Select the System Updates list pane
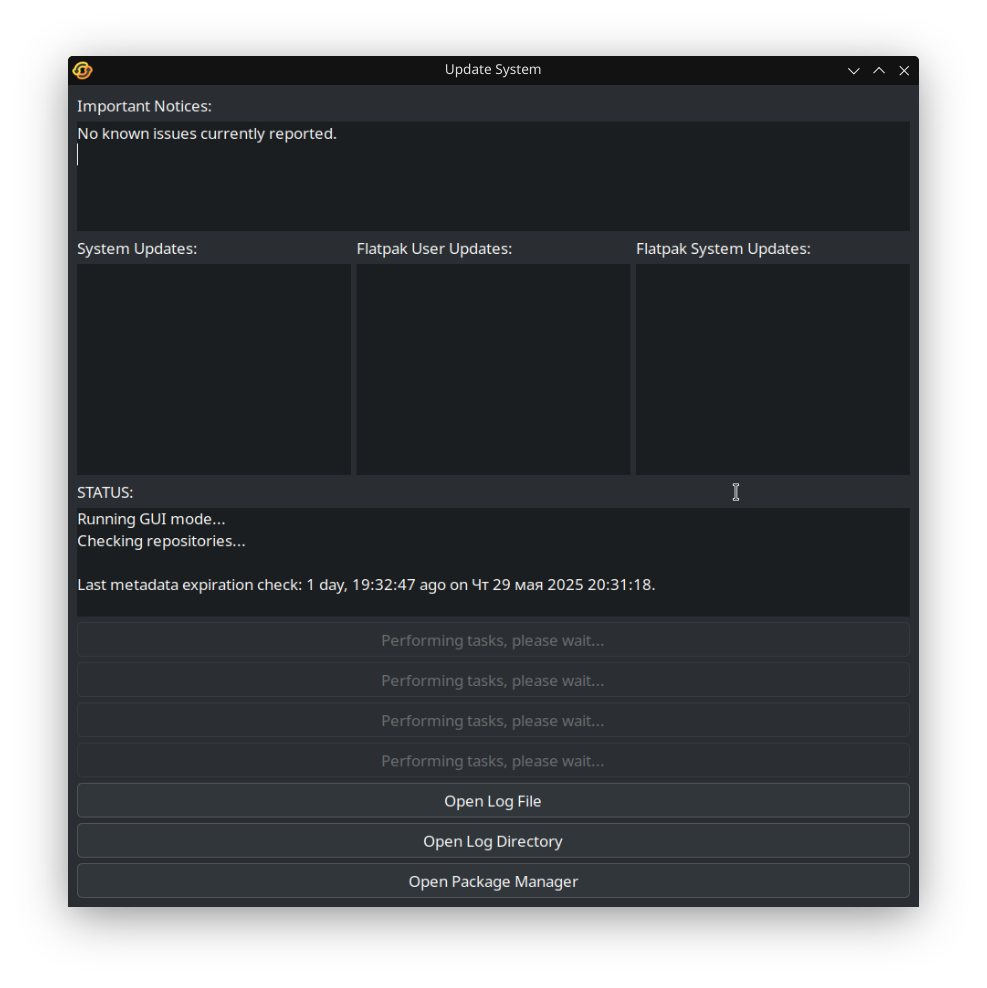The image size is (987, 988). [x=214, y=369]
